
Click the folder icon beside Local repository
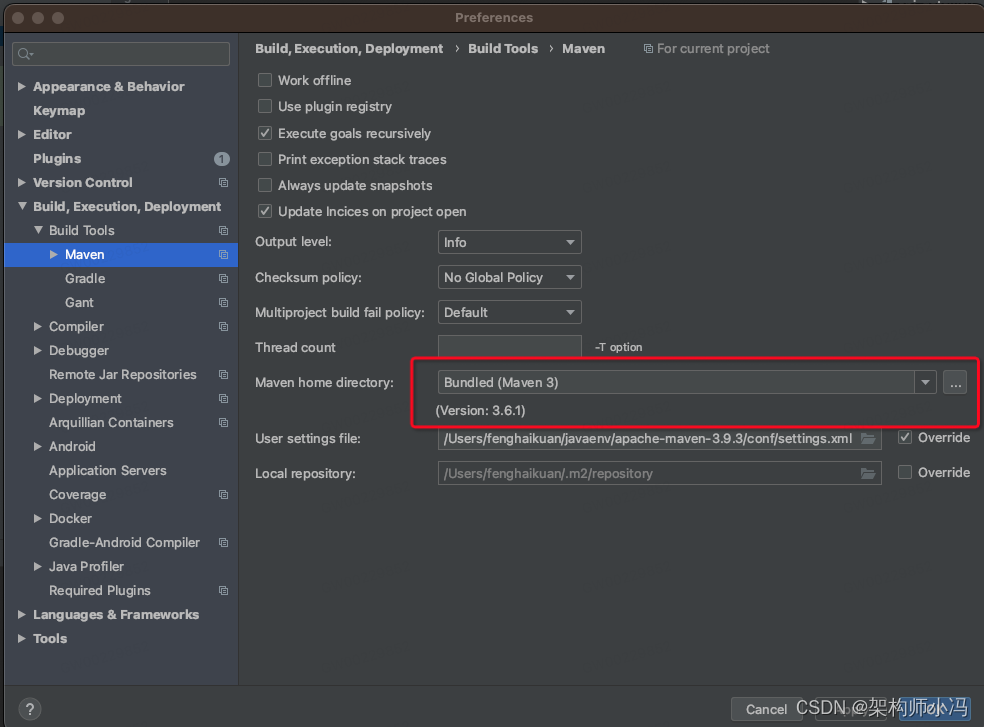(x=868, y=473)
